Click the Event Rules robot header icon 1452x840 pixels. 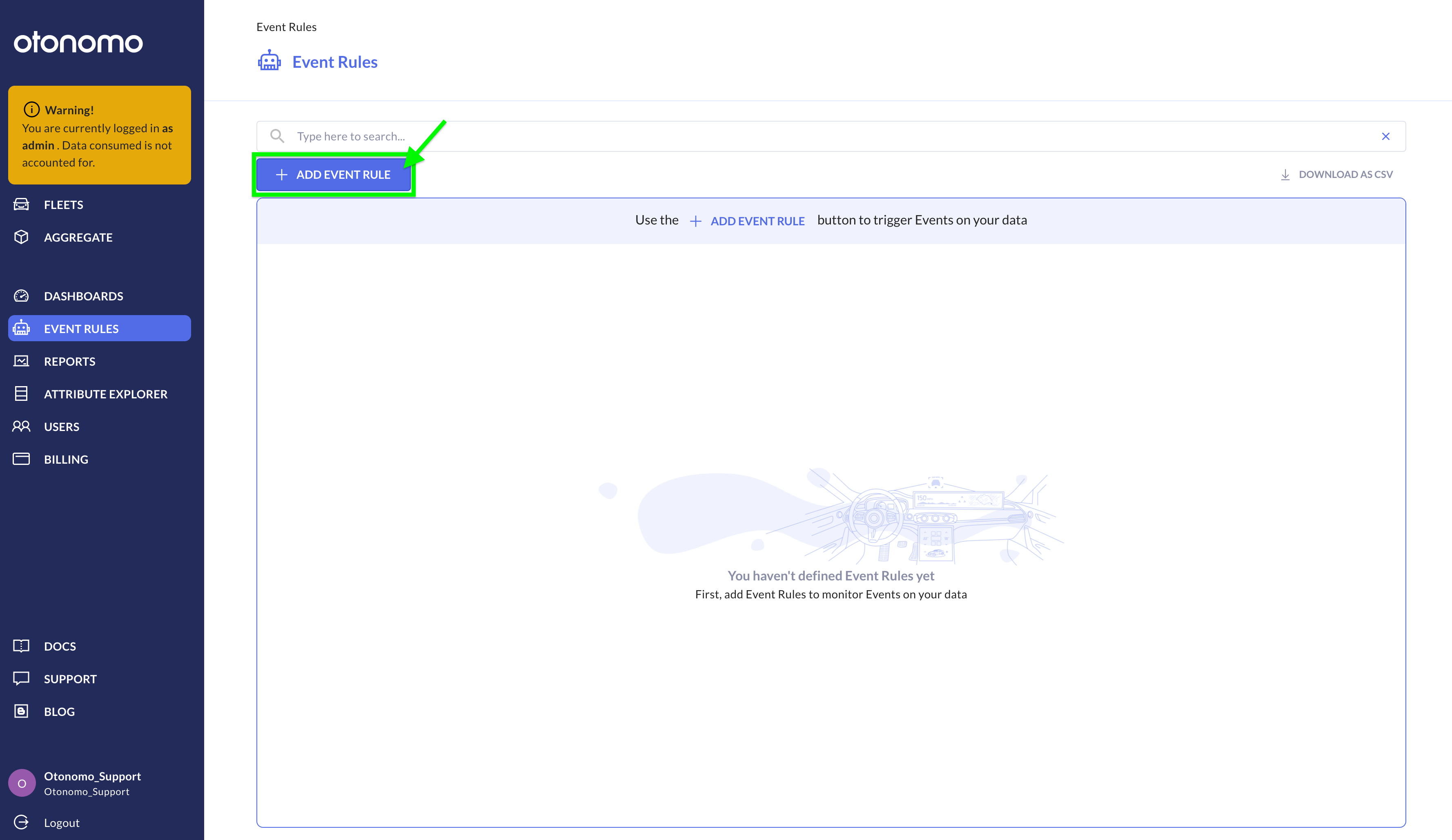coord(269,61)
